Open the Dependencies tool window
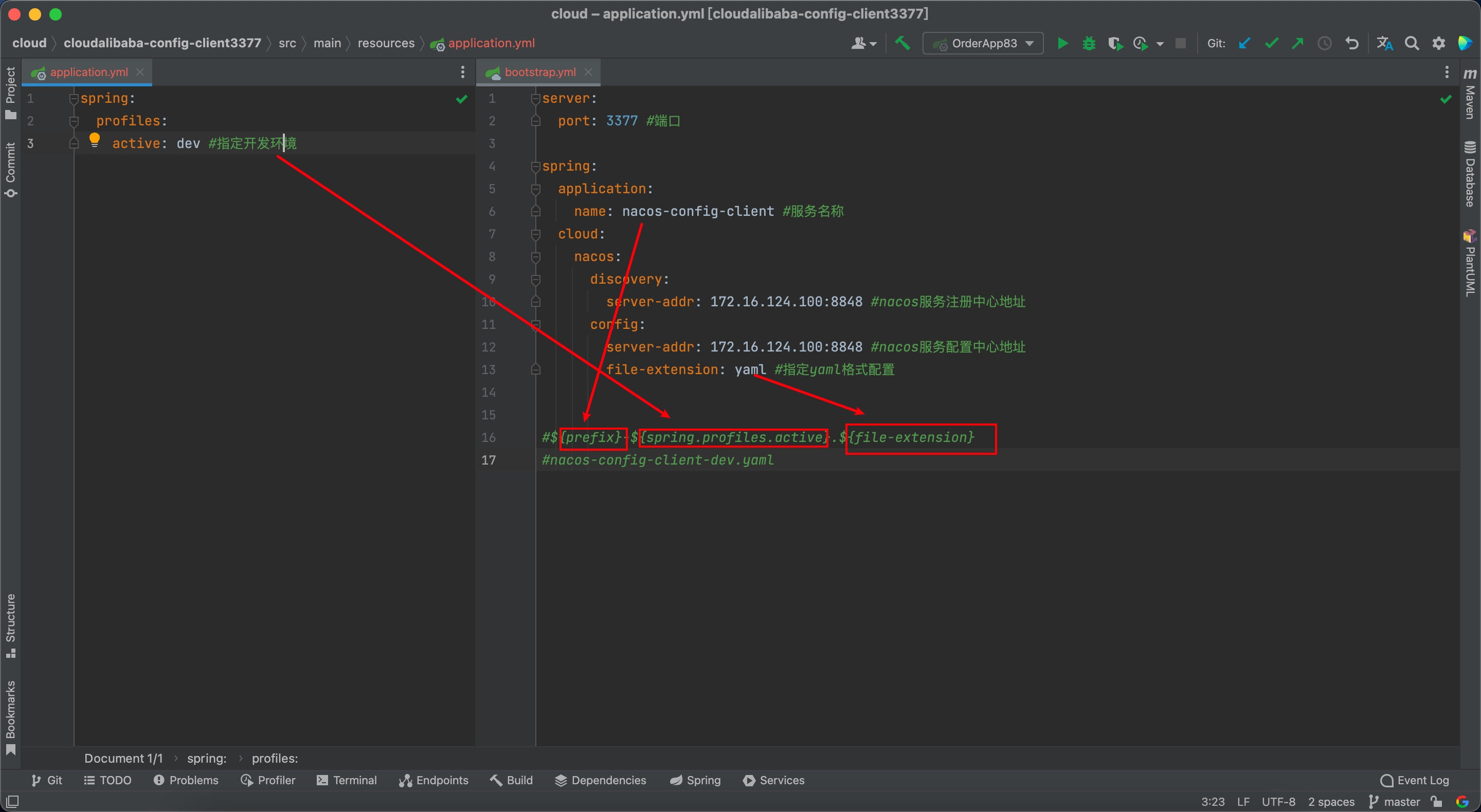The height and width of the screenshot is (812, 1481). pyautogui.click(x=600, y=780)
